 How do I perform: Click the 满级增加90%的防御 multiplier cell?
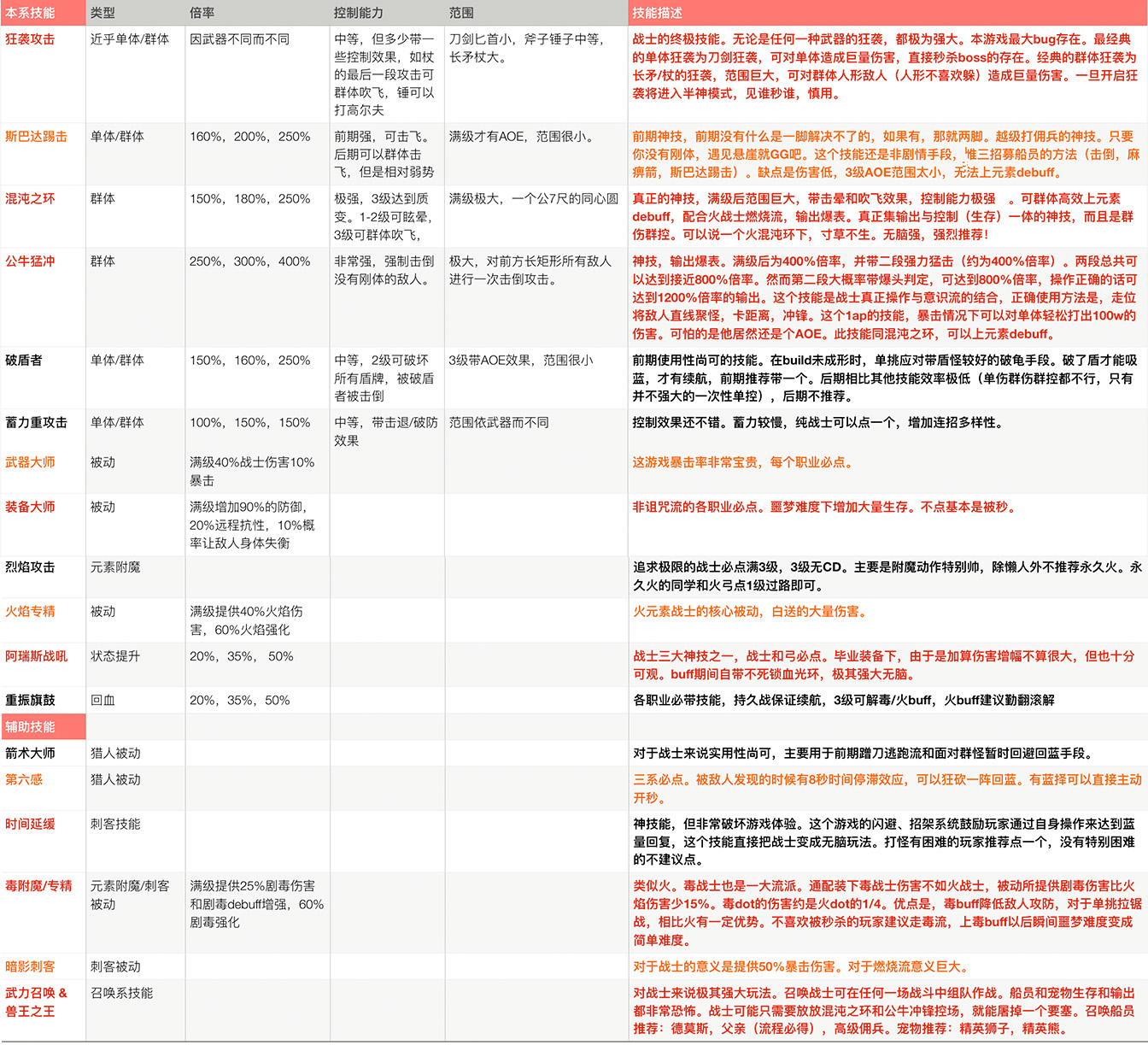point(257,525)
